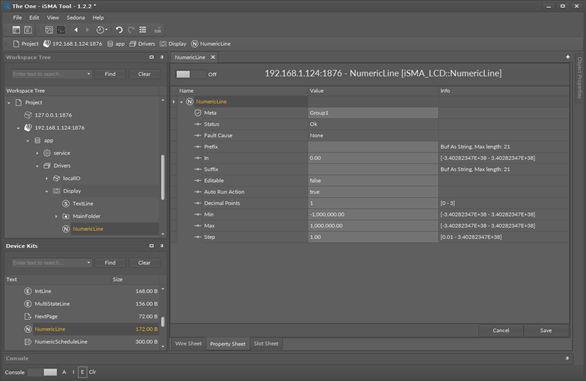Click Find in the Device Kits panel

110,263
